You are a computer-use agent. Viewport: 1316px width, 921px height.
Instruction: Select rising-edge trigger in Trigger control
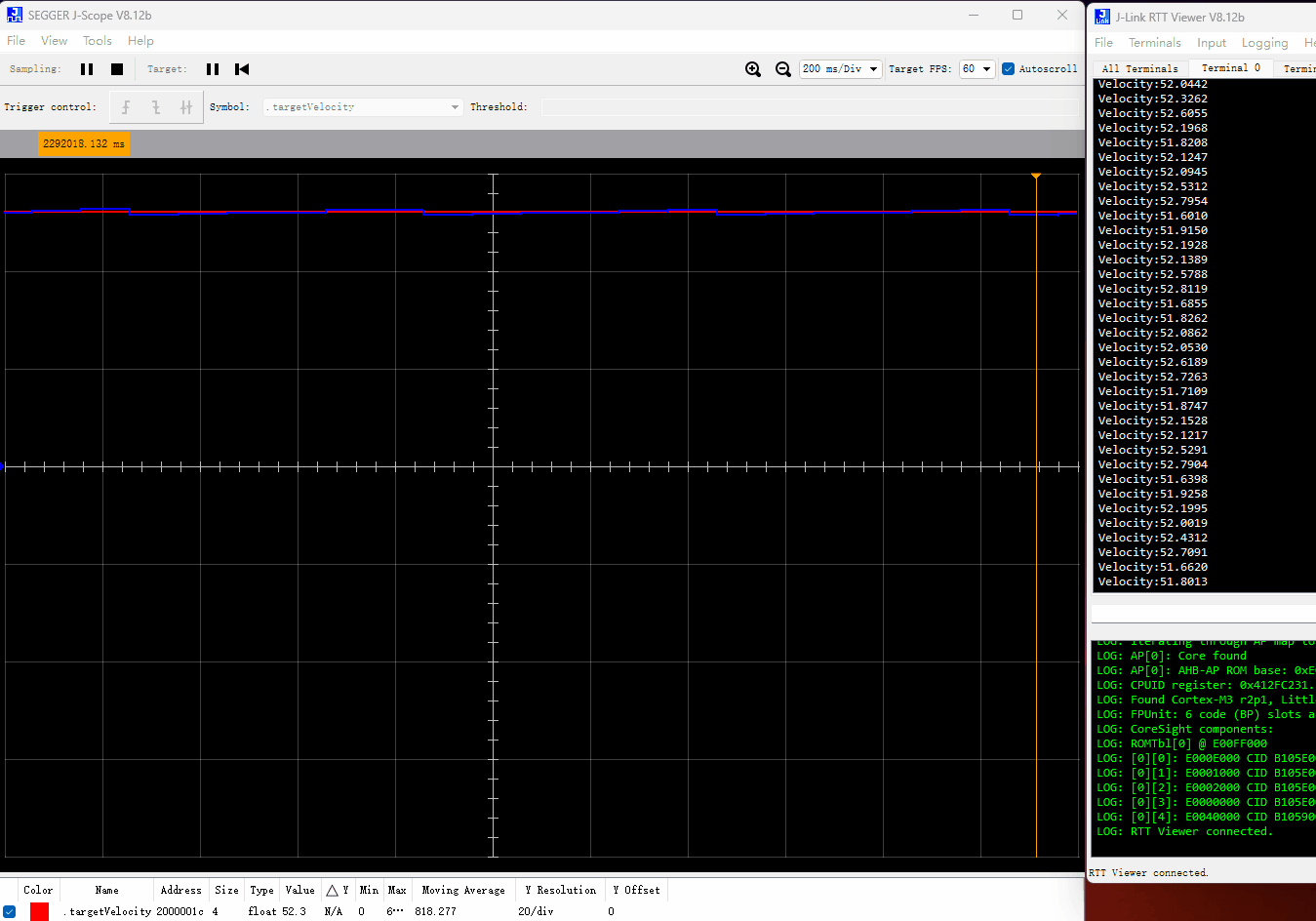tap(126, 106)
